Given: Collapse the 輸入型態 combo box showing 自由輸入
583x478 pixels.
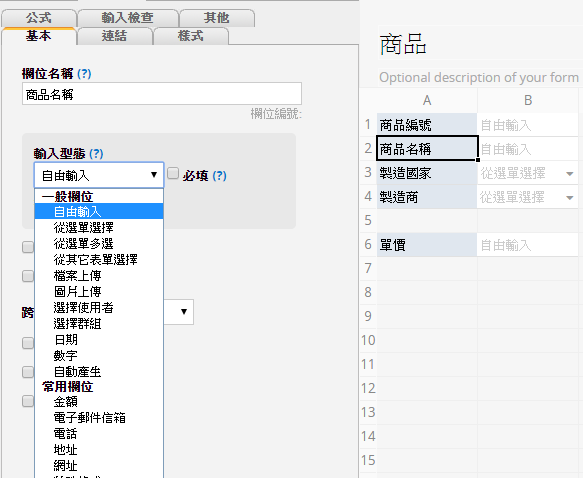Looking at the screenshot, I should pos(99,175).
